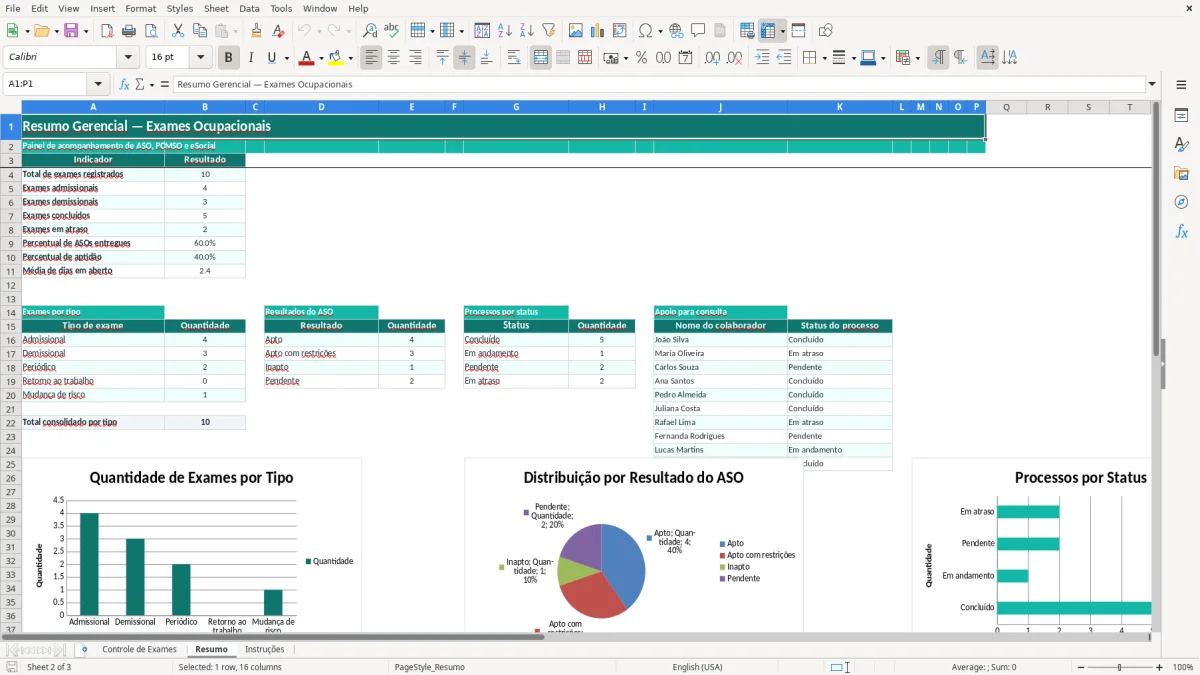1200x675 pixels.
Task: Insert an image via toolbar icon
Action: 576,30
